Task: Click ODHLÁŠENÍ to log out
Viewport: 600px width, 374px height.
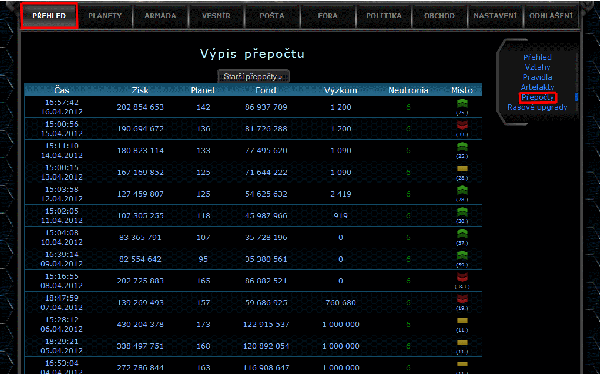Action: pos(551,16)
